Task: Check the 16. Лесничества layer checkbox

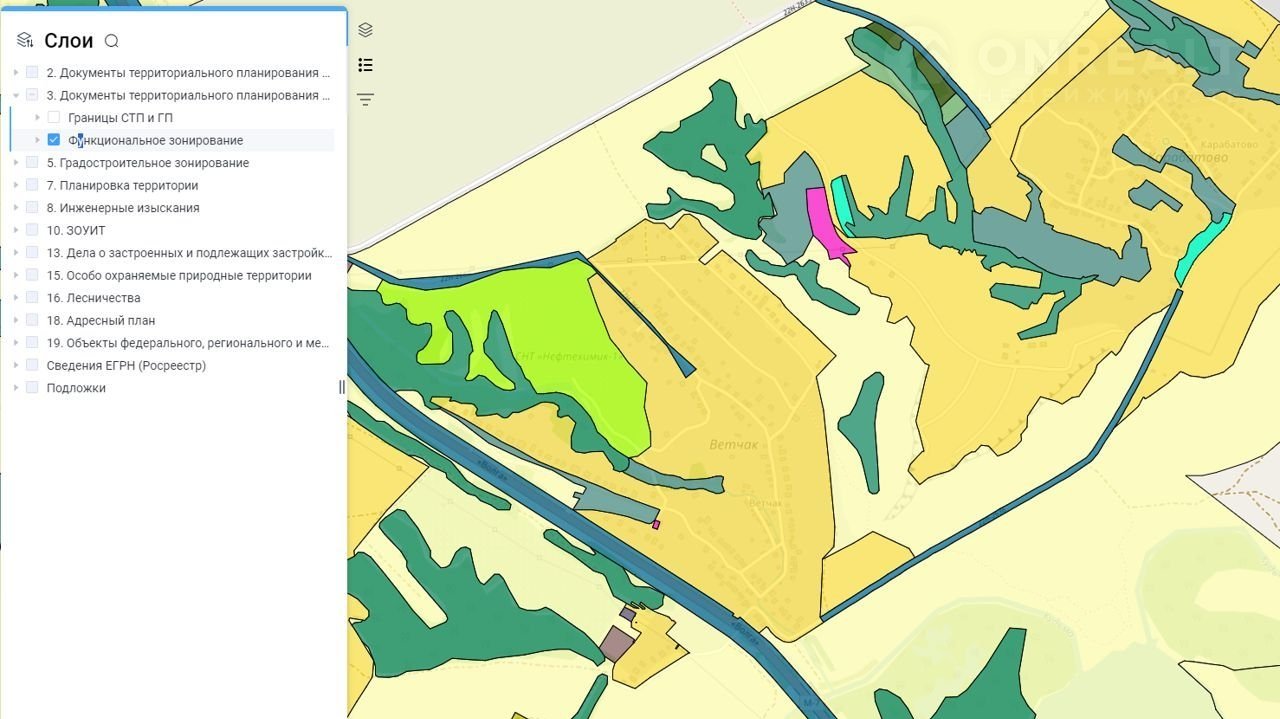Action: tap(32, 298)
